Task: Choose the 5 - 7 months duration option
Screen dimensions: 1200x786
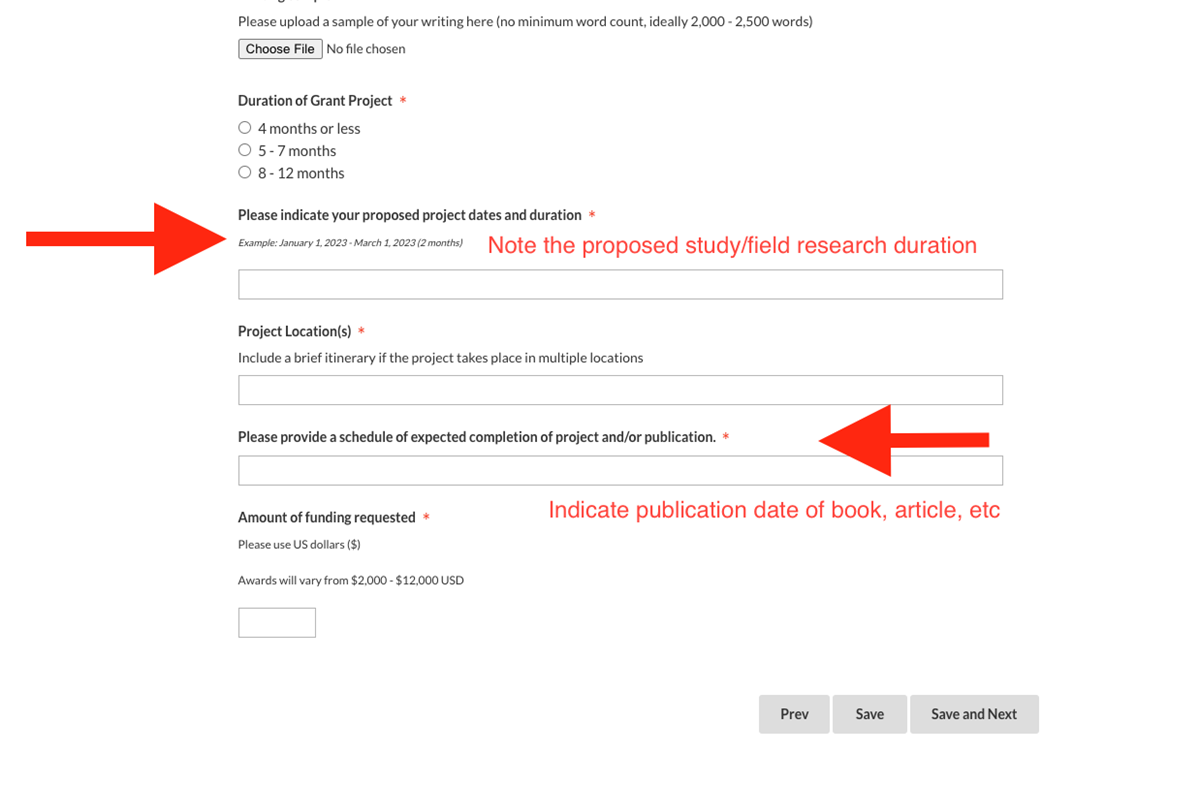Action: coord(245,150)
